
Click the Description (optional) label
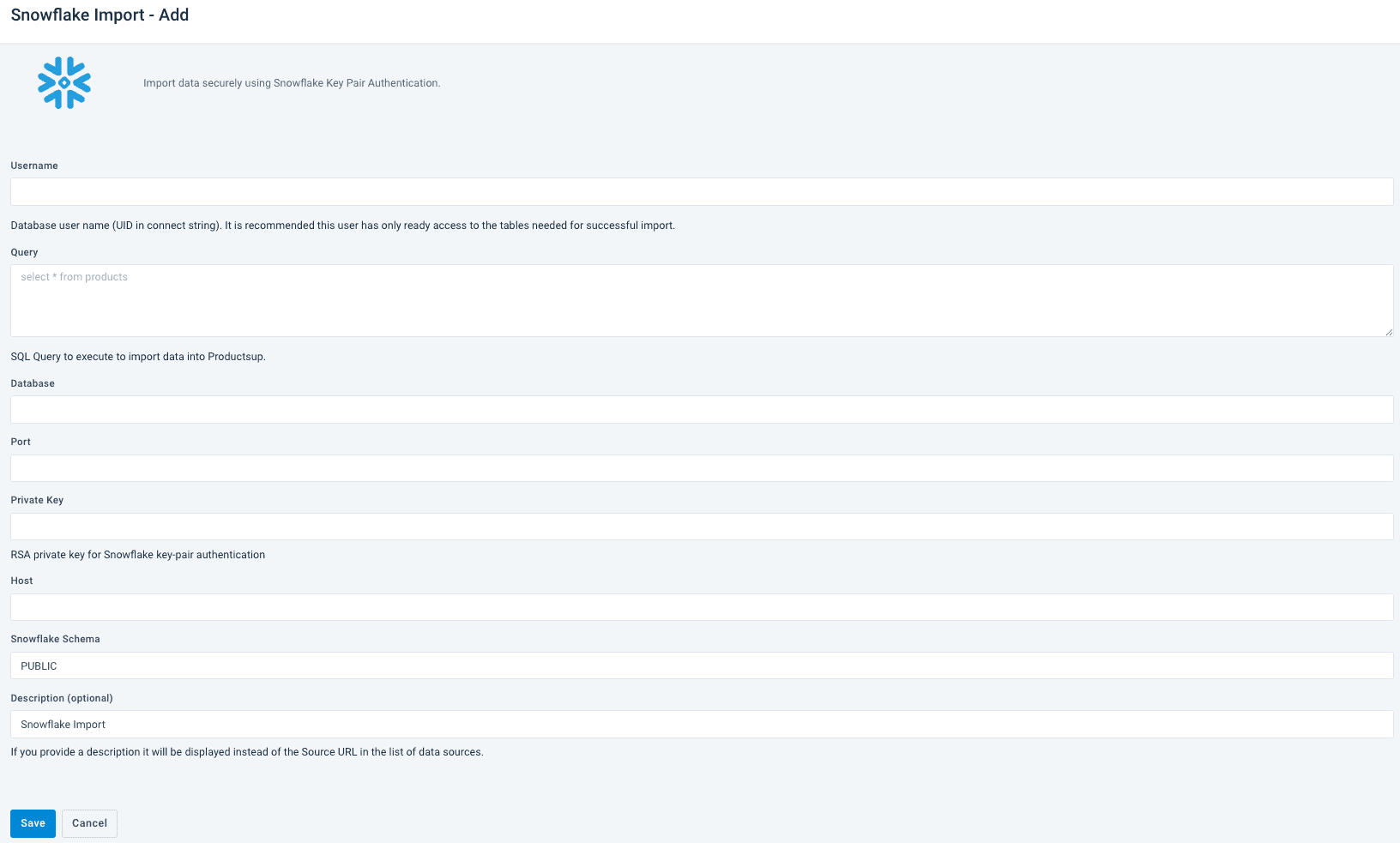tap(62, 698)
